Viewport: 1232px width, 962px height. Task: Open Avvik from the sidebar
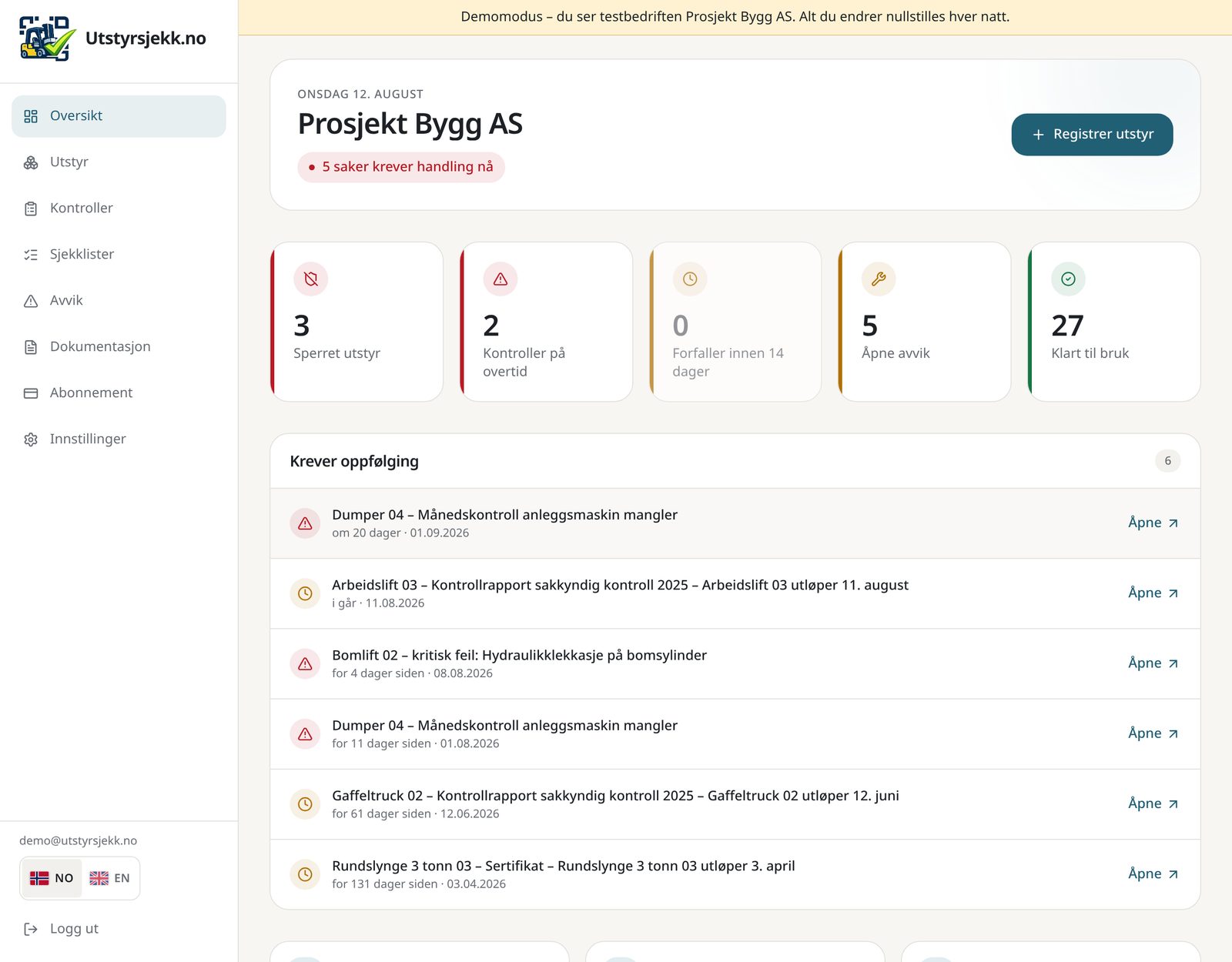pyautogui.click(x=119, y=301)
